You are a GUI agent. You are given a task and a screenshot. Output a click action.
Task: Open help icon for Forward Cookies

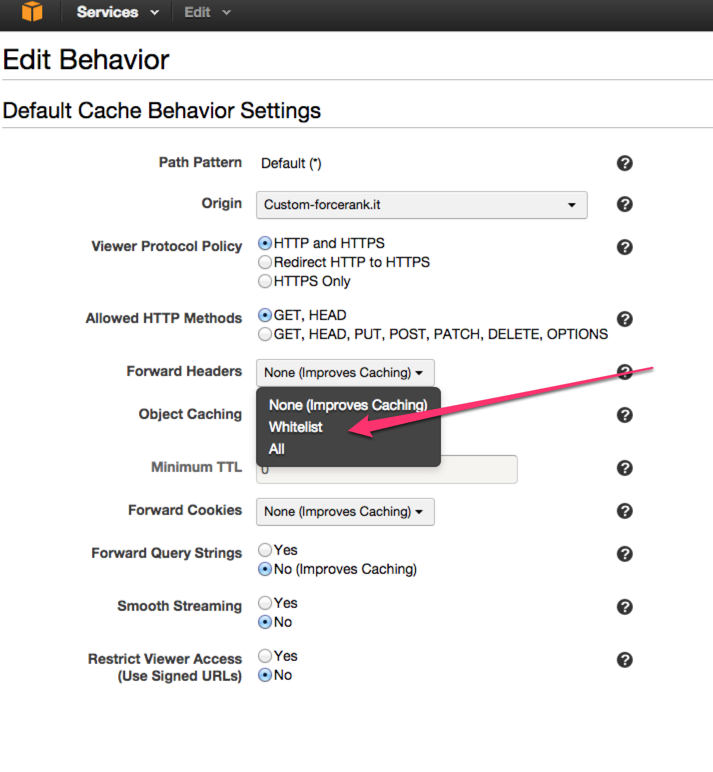point(624,511)
